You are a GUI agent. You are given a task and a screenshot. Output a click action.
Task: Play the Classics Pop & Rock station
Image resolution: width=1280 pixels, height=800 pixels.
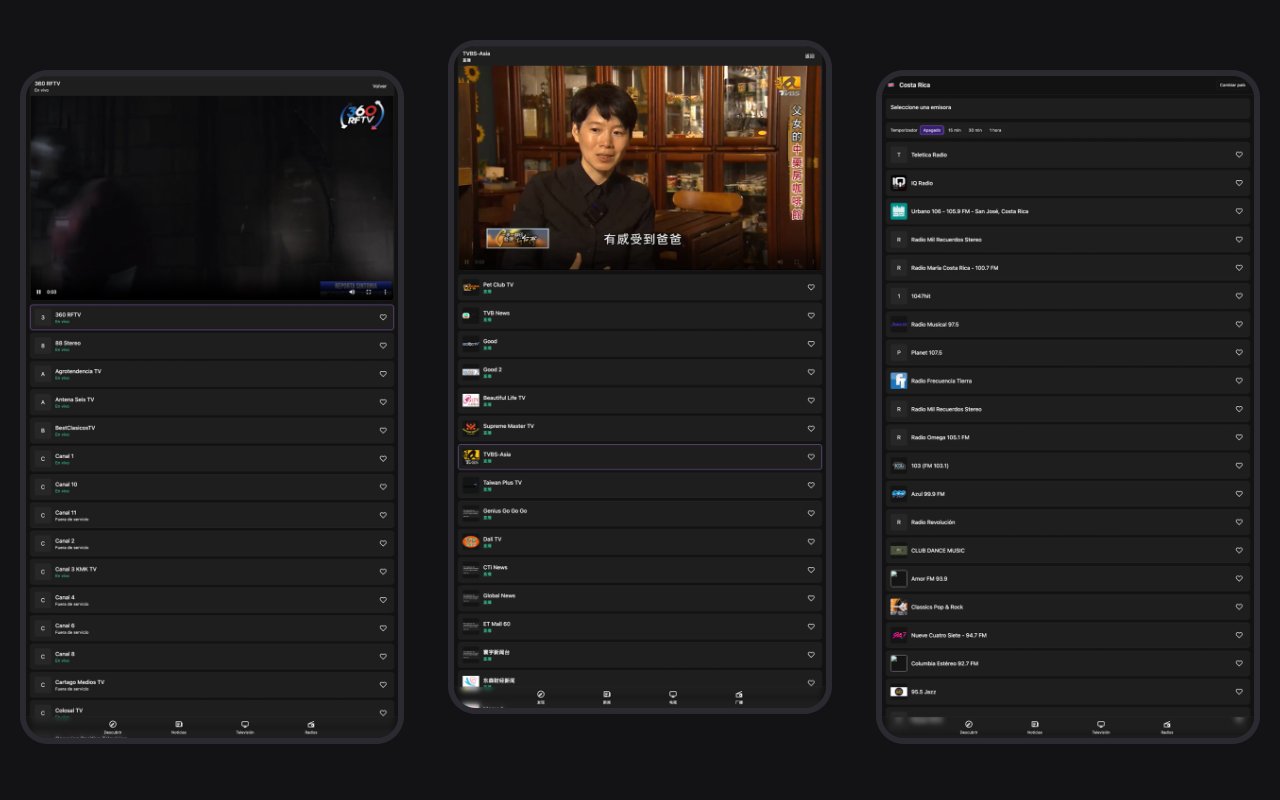point(1068,607)
